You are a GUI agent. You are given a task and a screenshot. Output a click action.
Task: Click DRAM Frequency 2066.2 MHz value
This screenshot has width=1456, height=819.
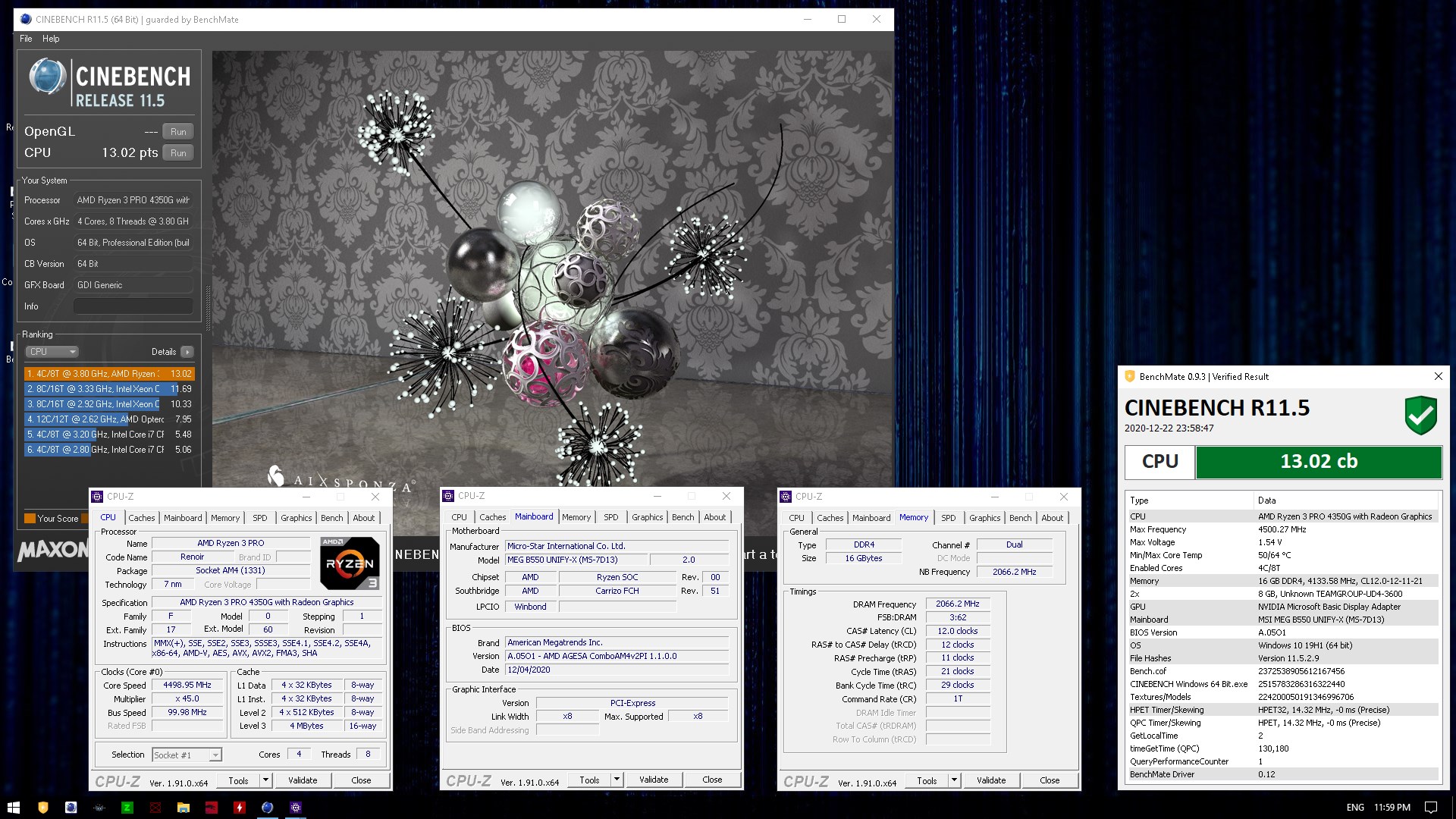[x=957, y=604]
